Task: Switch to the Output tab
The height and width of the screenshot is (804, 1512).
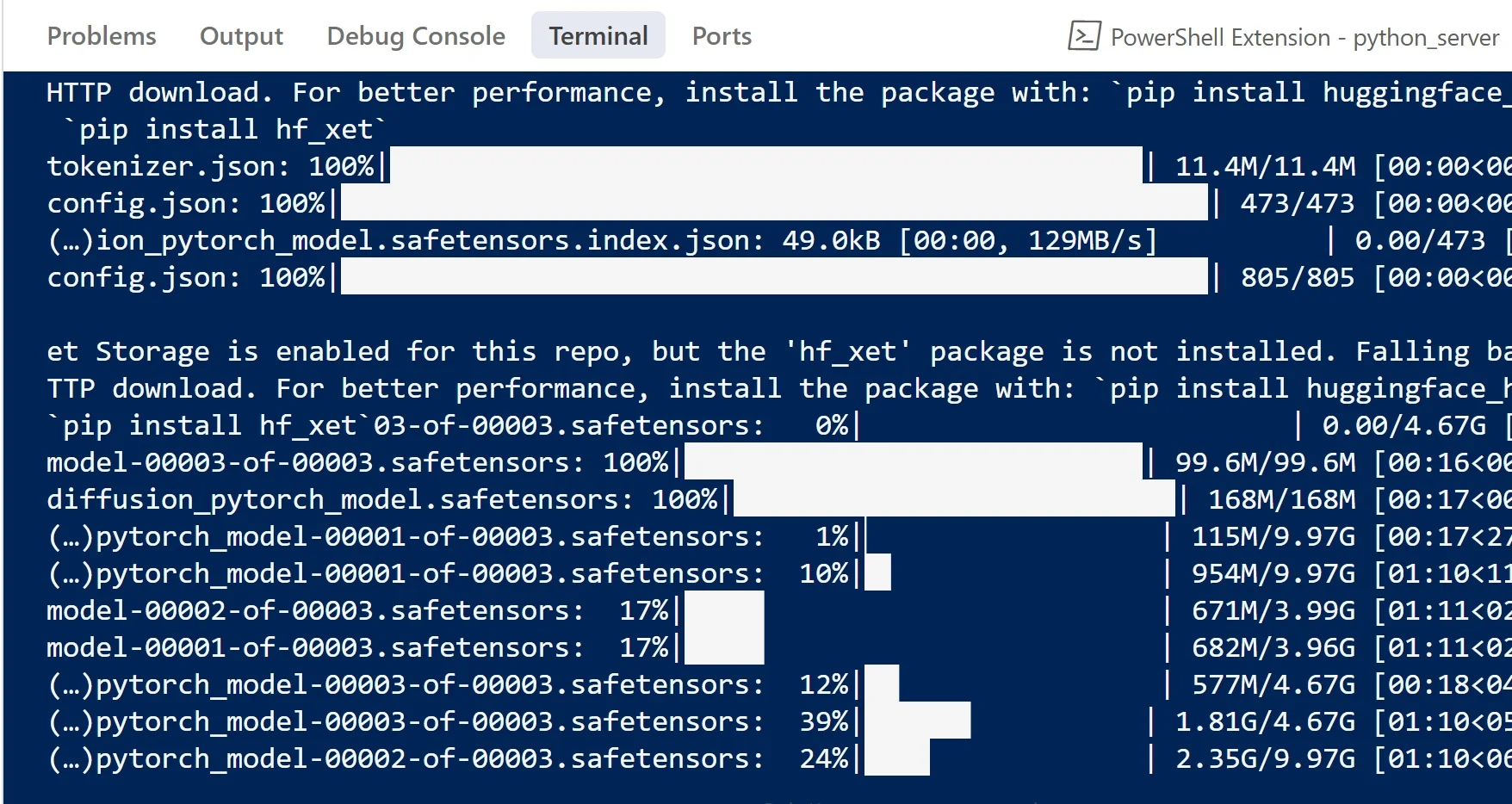Action: tap(241, 36)
